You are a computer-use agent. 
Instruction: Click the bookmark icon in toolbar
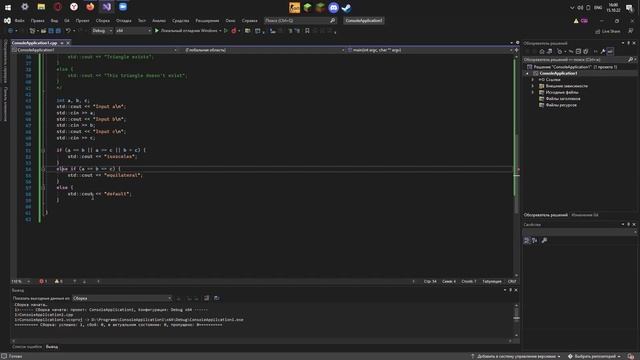307,31
